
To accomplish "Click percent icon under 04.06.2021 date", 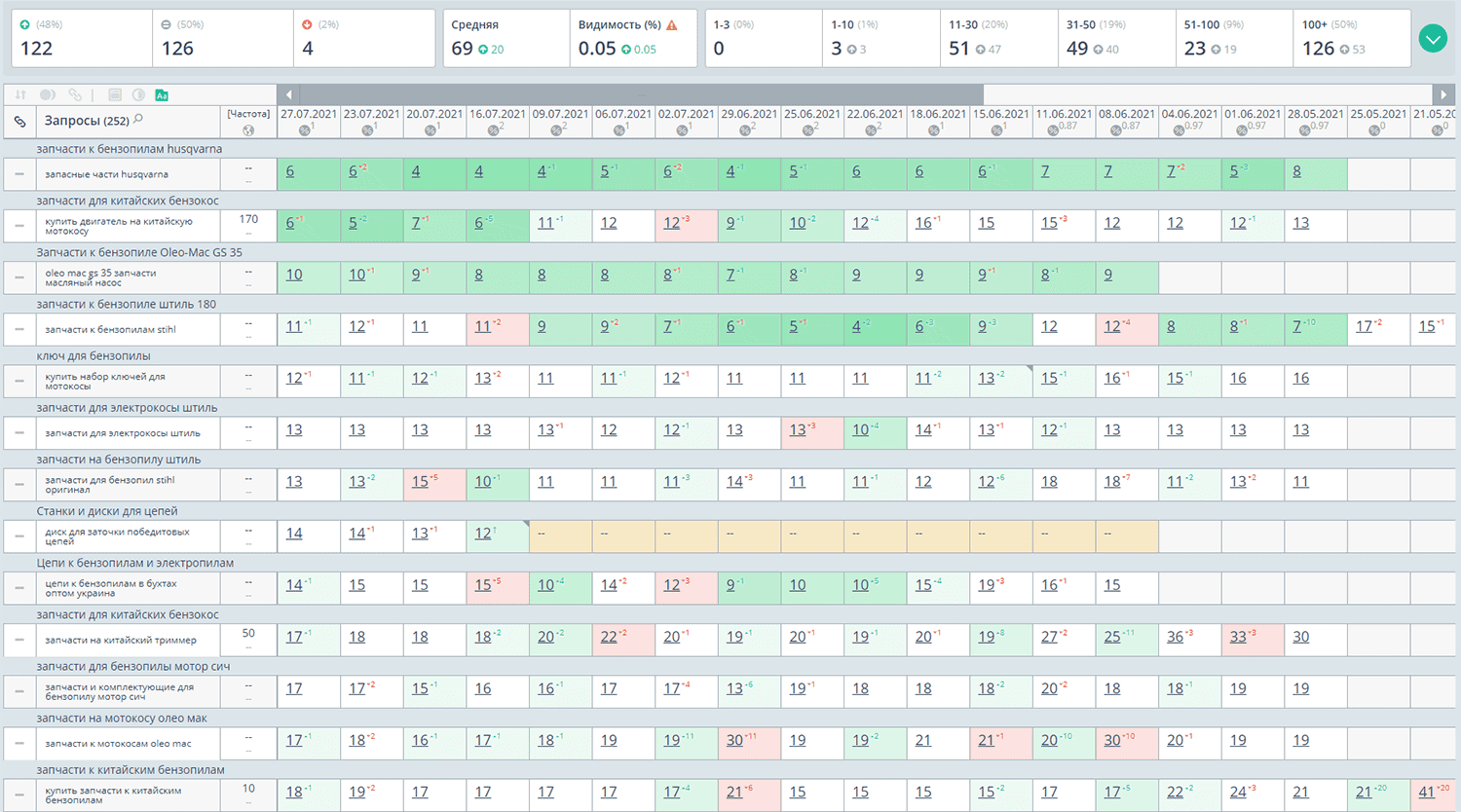I will (x=1179, y=129).
